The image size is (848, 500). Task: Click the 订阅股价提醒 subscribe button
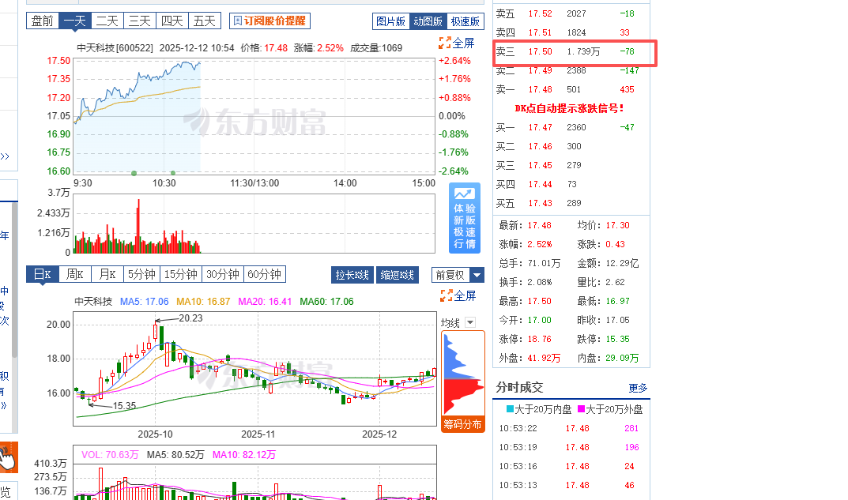pos(270,21)
